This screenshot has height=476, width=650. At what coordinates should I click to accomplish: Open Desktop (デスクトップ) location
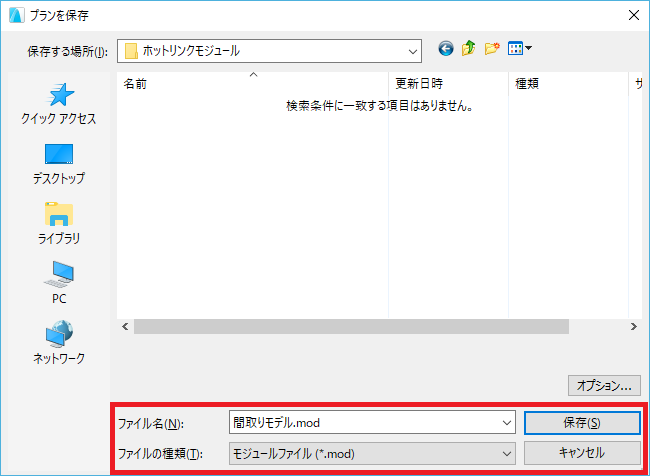[x=59, y=164]
